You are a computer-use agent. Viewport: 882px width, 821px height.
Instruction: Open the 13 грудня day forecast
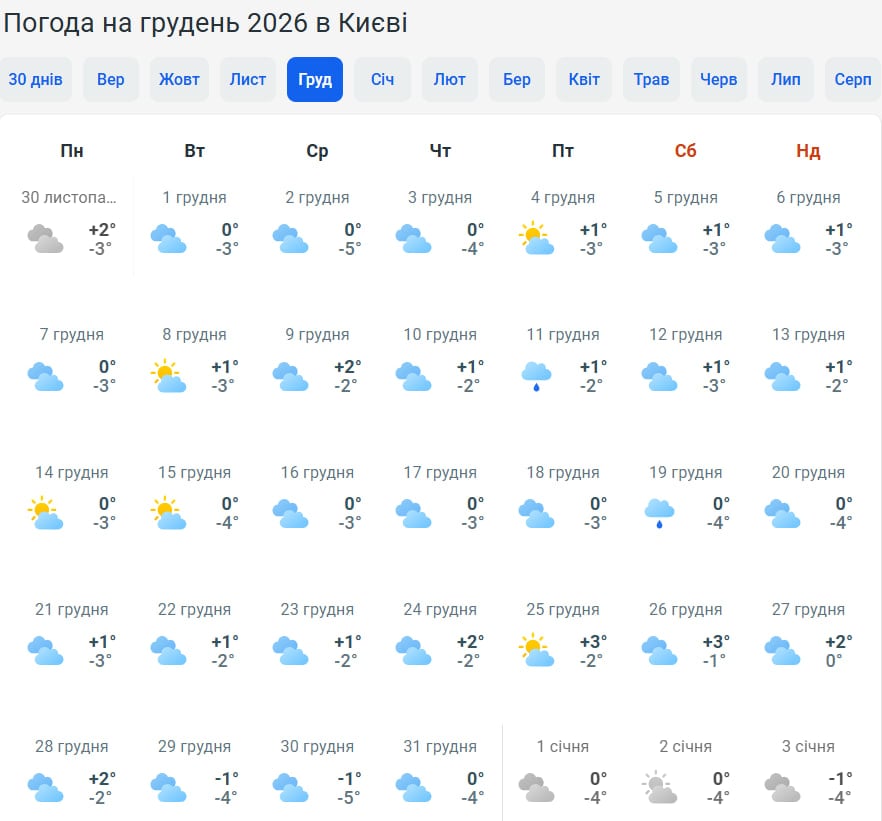click(808, 360)
